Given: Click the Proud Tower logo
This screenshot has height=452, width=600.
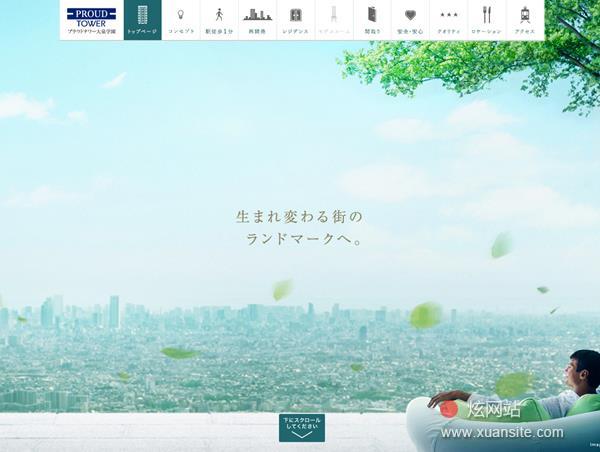Looking at the screenshot, I should (91, 20).
